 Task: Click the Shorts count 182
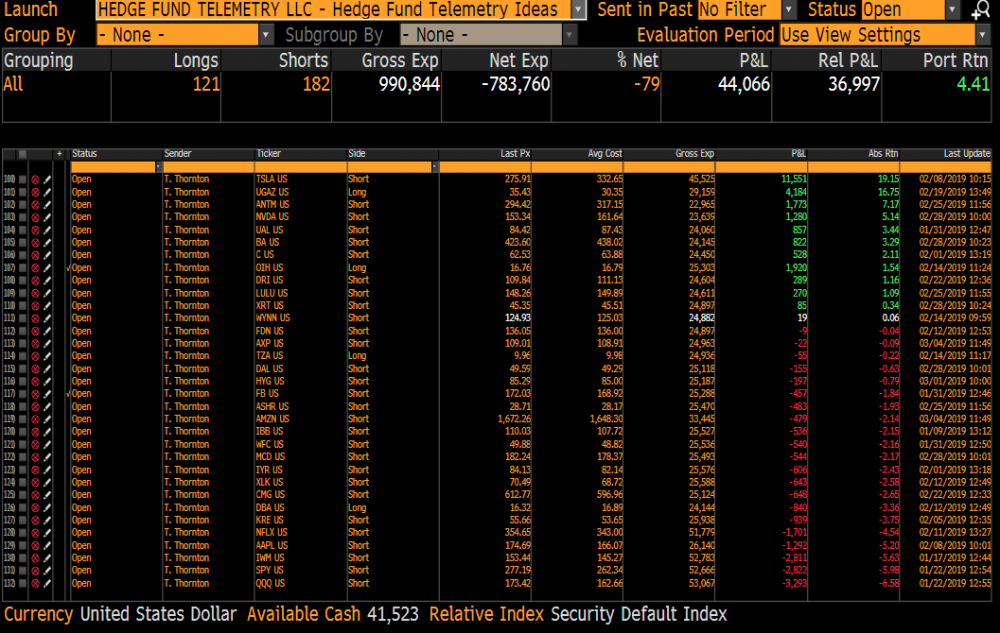[x=316, y=85]
